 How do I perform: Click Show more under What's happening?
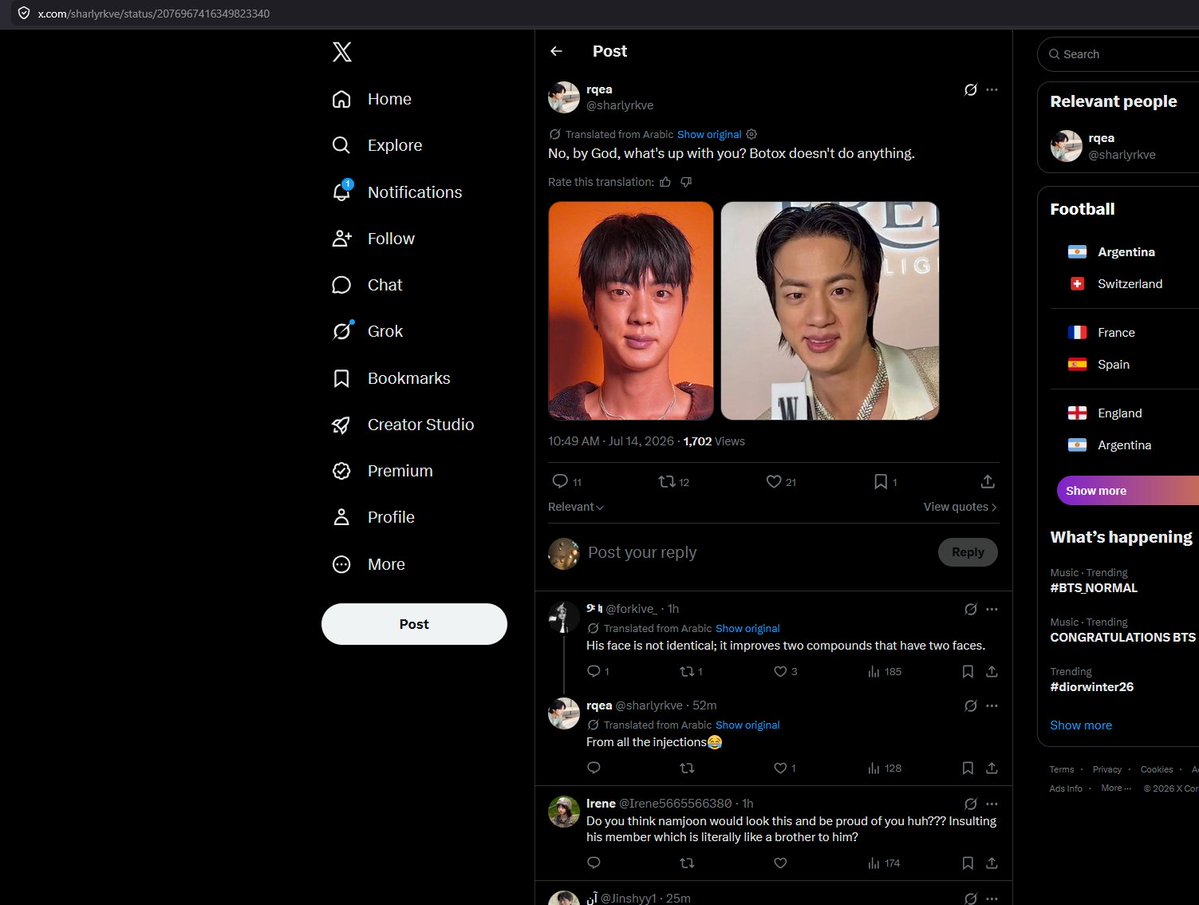[x=1080, y=725]
